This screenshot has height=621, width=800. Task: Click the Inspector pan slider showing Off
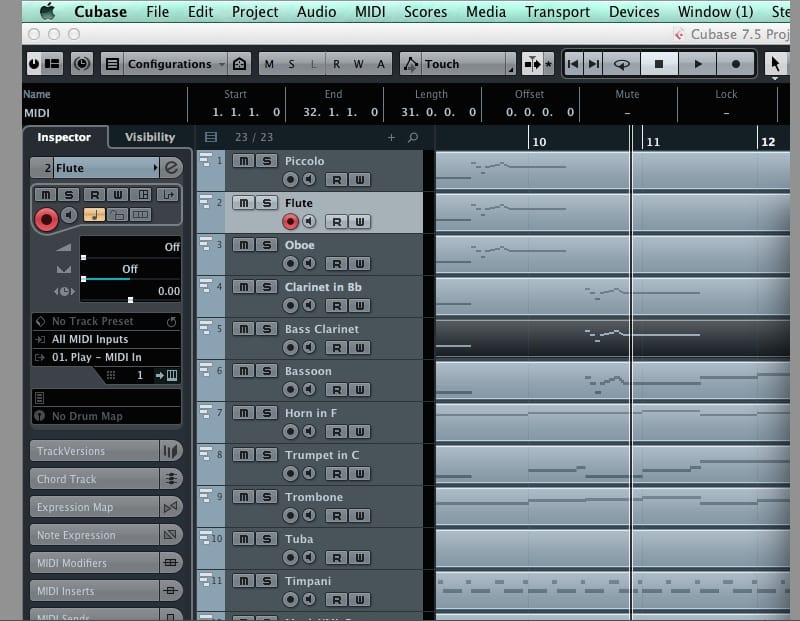[x=131, y=269]
